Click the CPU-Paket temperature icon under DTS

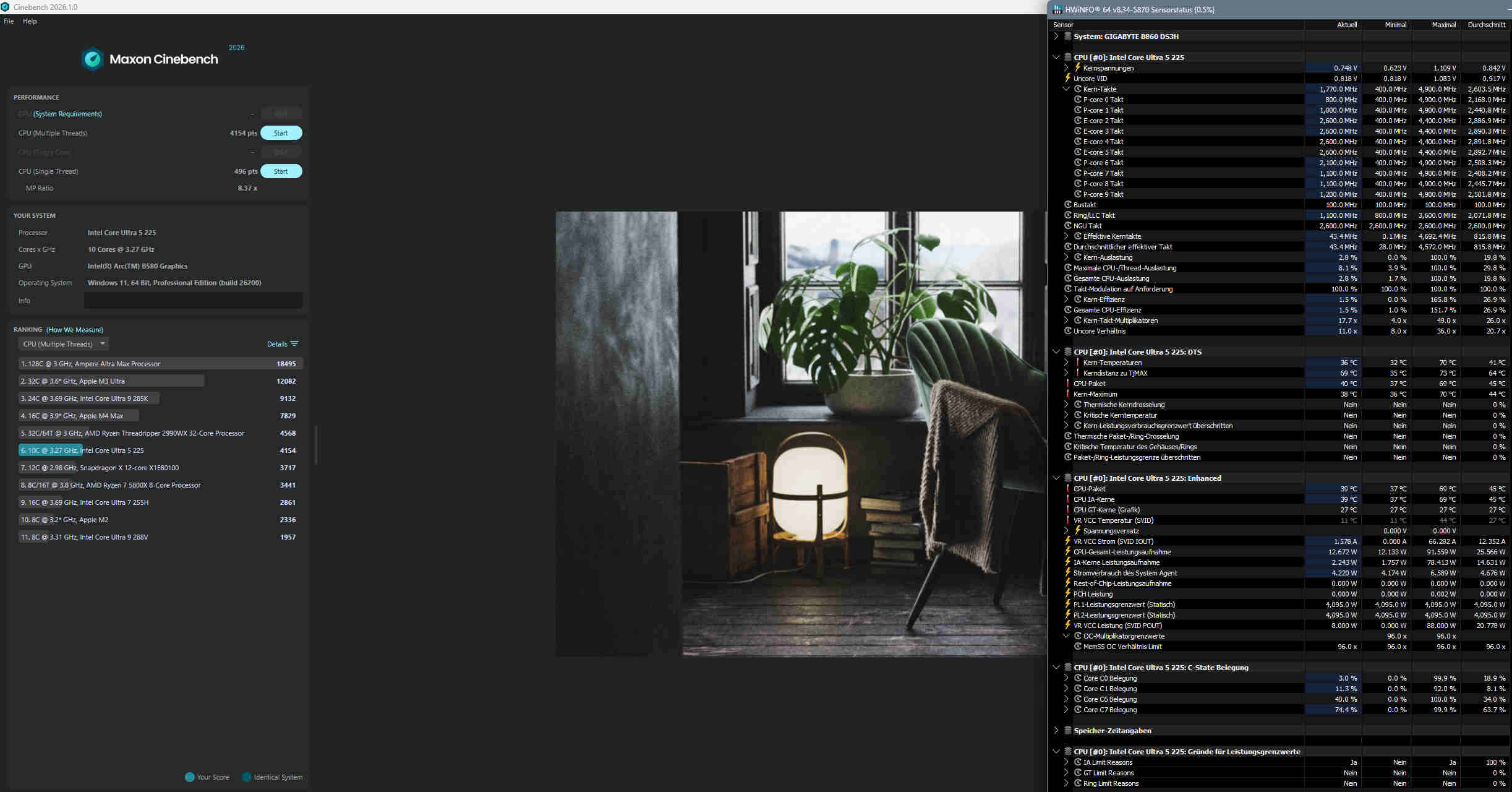[x=1068, y=384]
